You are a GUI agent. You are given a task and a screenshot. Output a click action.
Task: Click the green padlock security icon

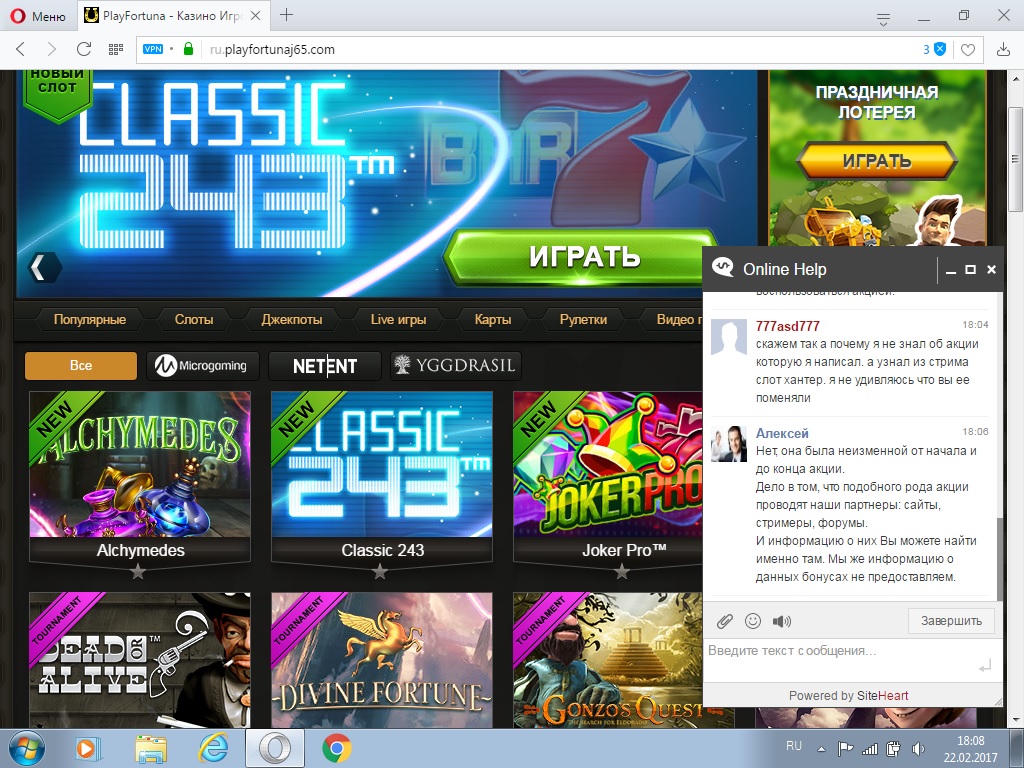[x=188, y=49]
